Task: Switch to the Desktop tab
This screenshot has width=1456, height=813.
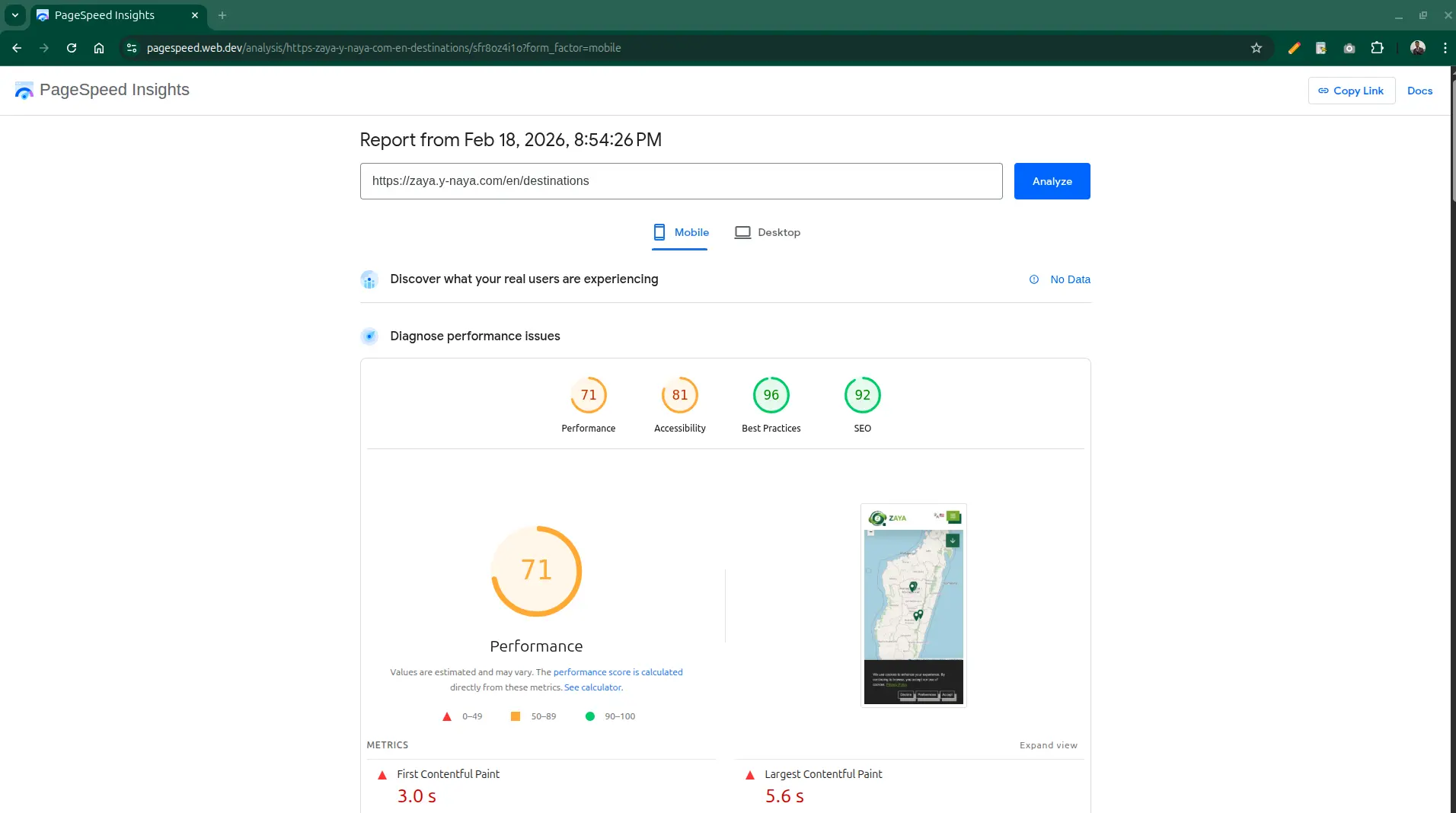Action: (x=768, y=233)
